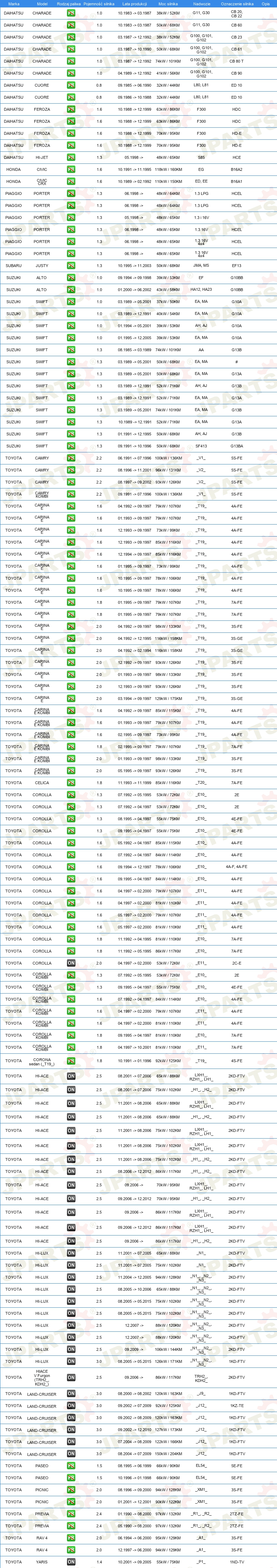The image size is (277, 1568).
Task: Select engine code 1ND-TV
Action: point(236,1562)
